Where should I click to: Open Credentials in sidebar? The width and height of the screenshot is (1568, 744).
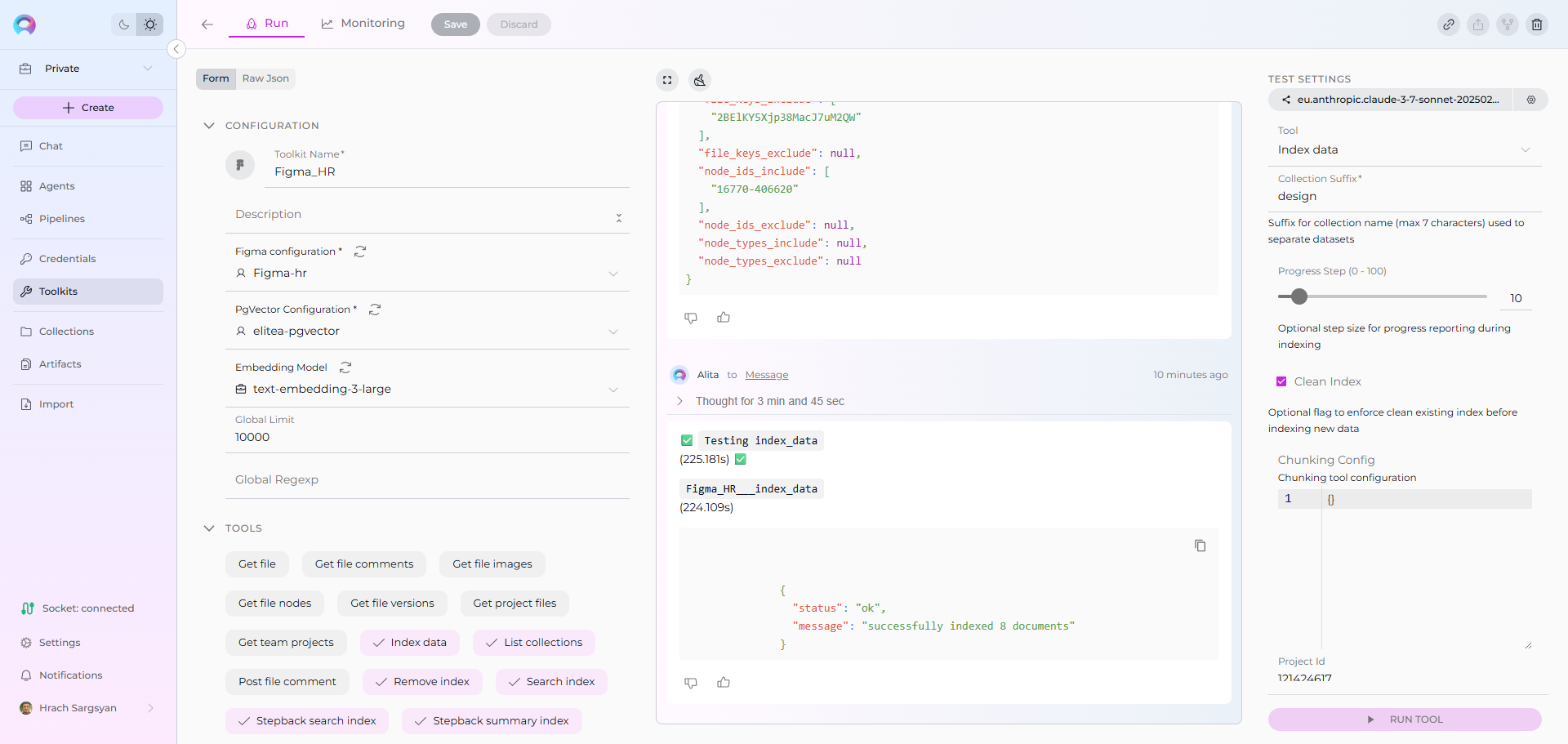point(88,259)
